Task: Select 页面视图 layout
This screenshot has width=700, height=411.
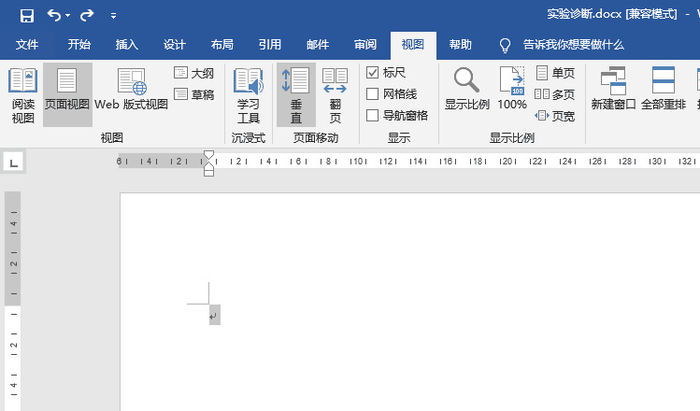Action: (x=67, y=95)
